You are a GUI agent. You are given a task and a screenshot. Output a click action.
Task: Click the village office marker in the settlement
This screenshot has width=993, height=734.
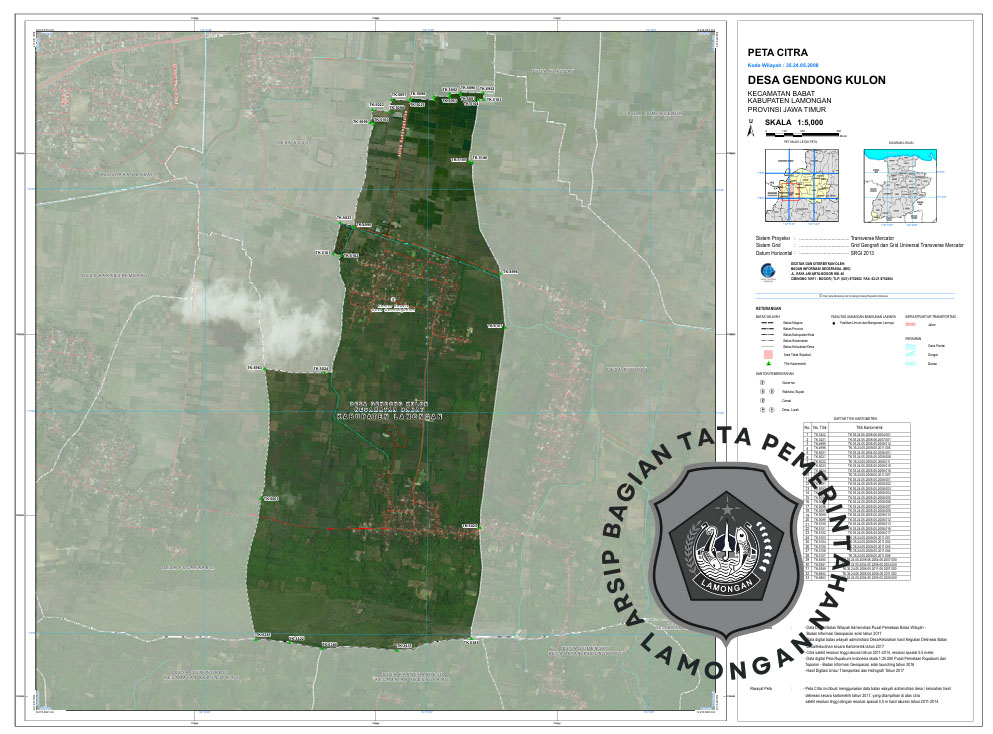tap(396, 298)
